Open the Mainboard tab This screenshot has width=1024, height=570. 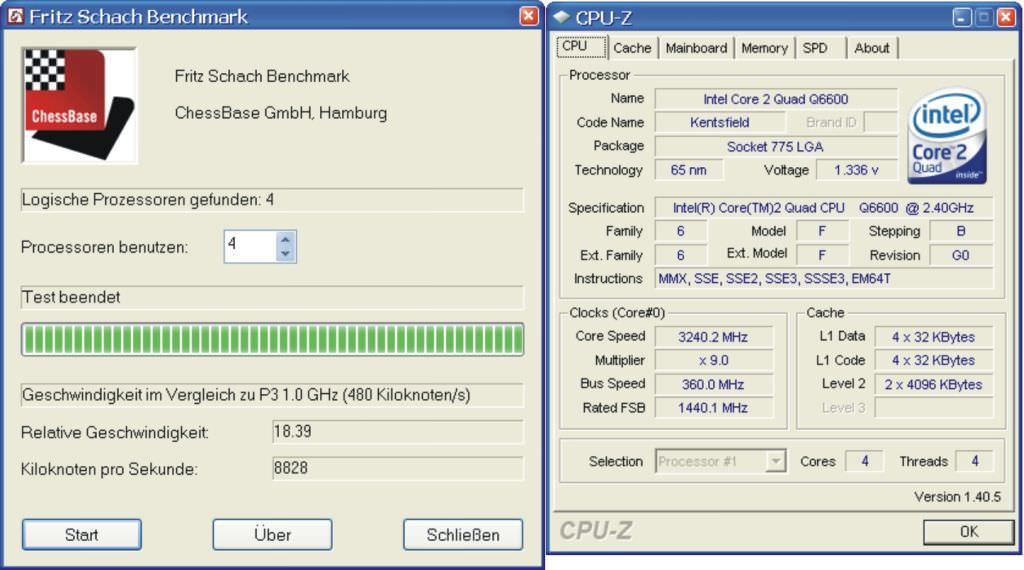696,48
